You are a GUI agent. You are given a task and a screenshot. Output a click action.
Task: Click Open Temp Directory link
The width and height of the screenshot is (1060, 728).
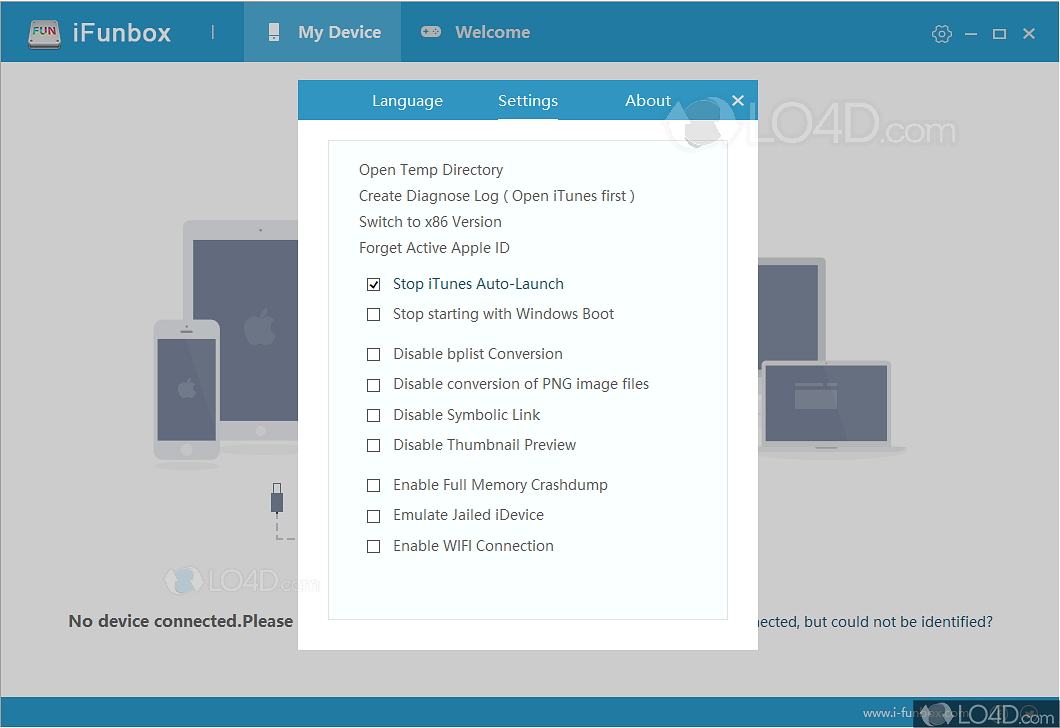click(431, 170)
